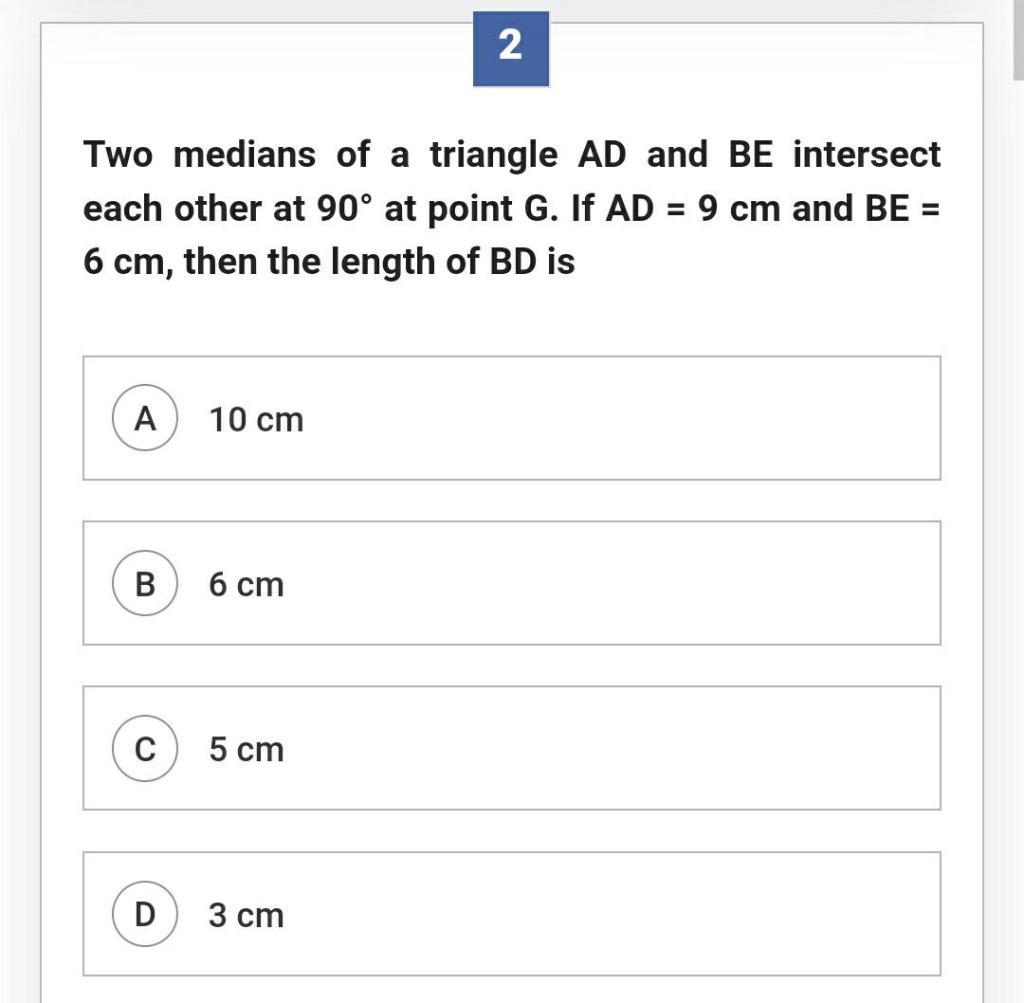Click the question text about triangle medians

click(x=510, y=207)
